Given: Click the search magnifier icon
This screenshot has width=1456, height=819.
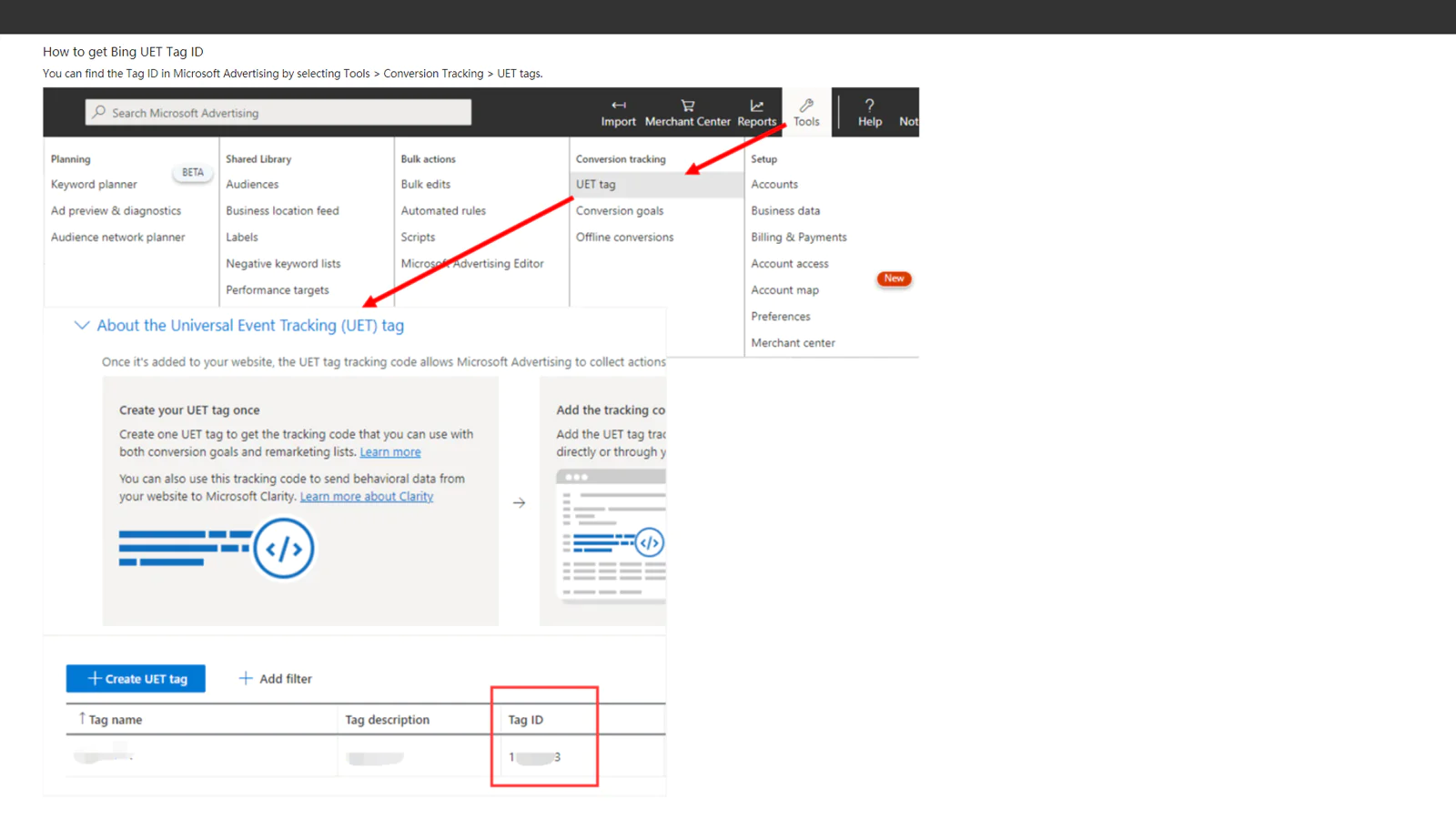Looking at the screenshot, I should 98,112.
